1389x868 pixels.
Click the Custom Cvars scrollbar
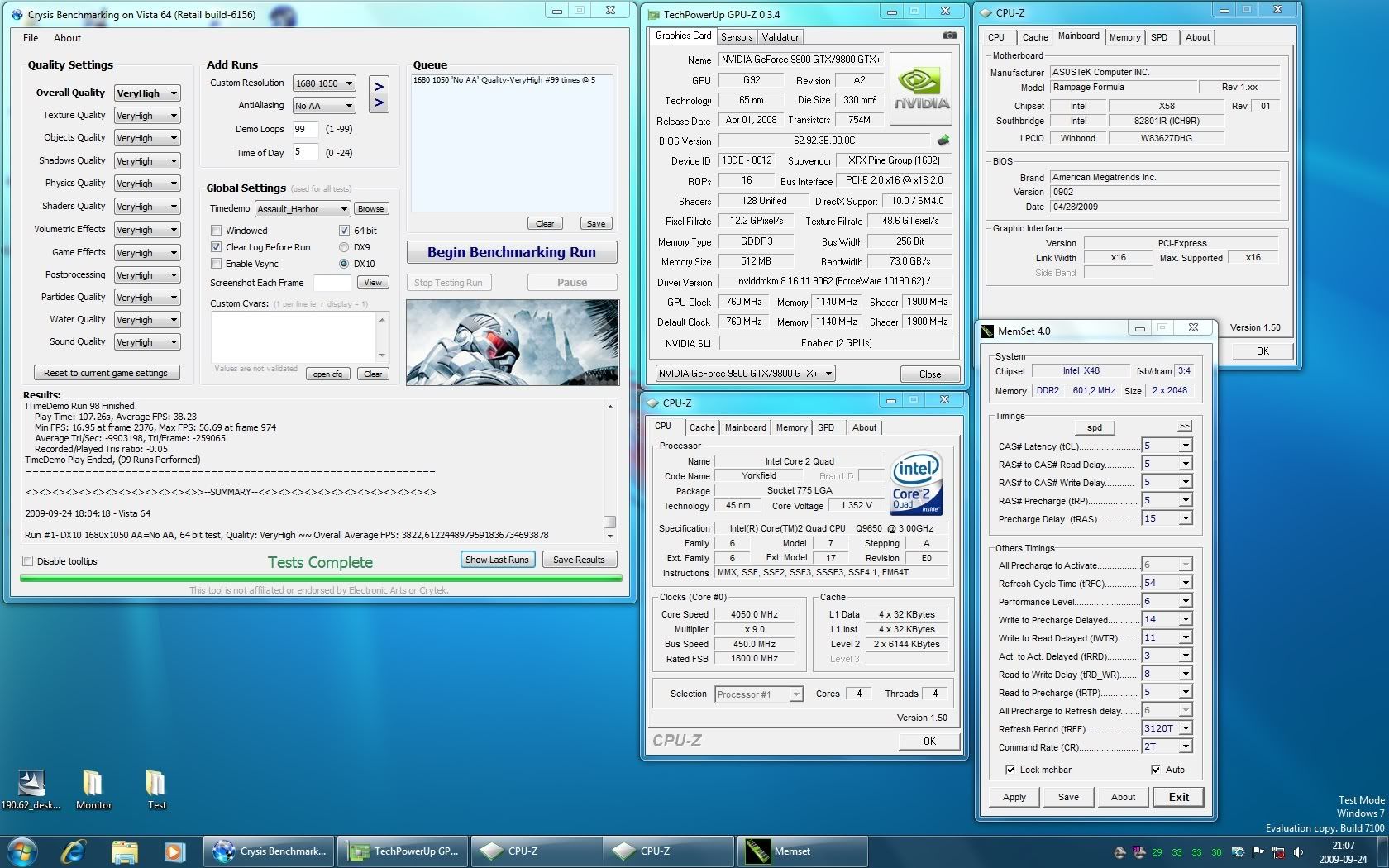click(x=382, y=336)
